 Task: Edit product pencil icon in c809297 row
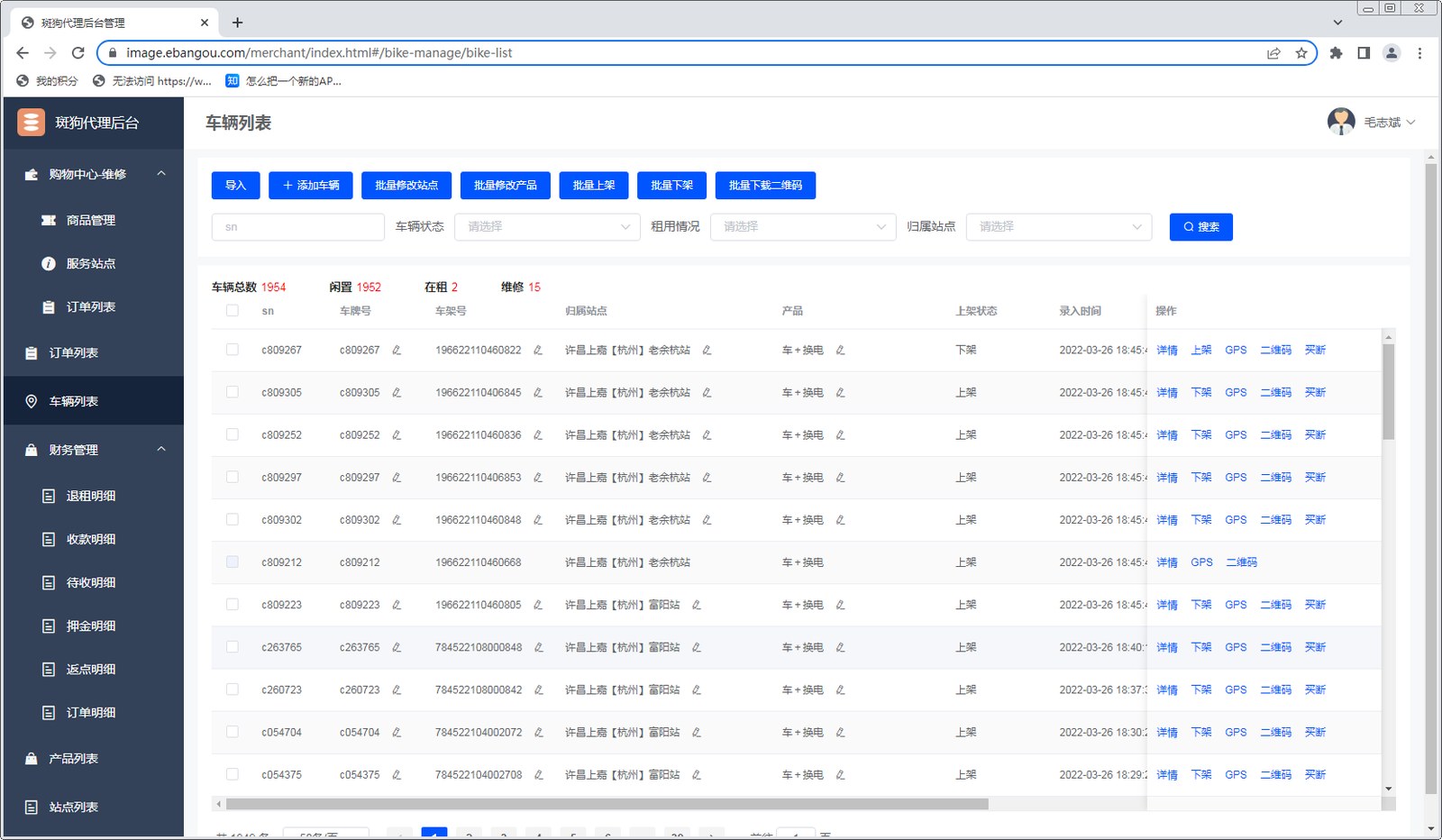tap(840, 477)
